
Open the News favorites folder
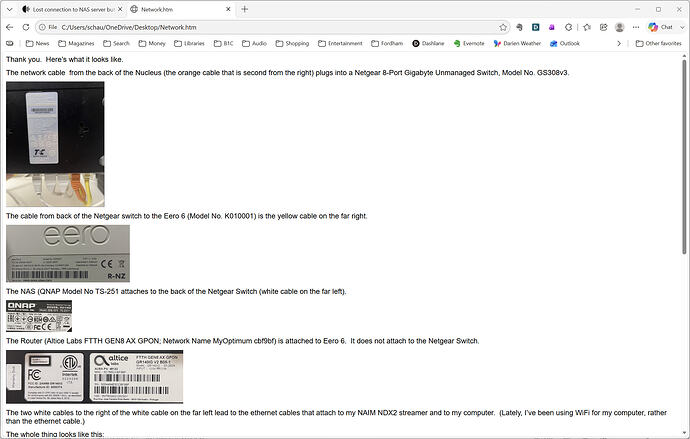37,44
